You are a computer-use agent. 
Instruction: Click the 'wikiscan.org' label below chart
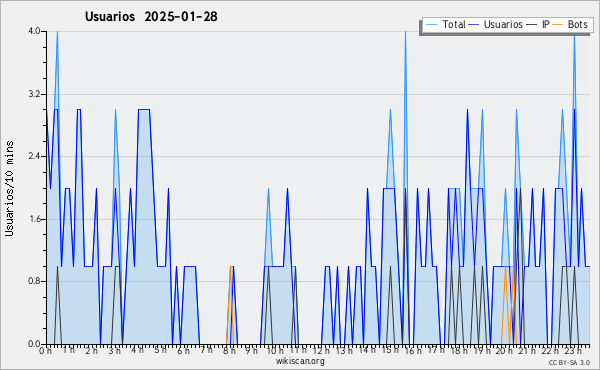[x=300, y=361]
